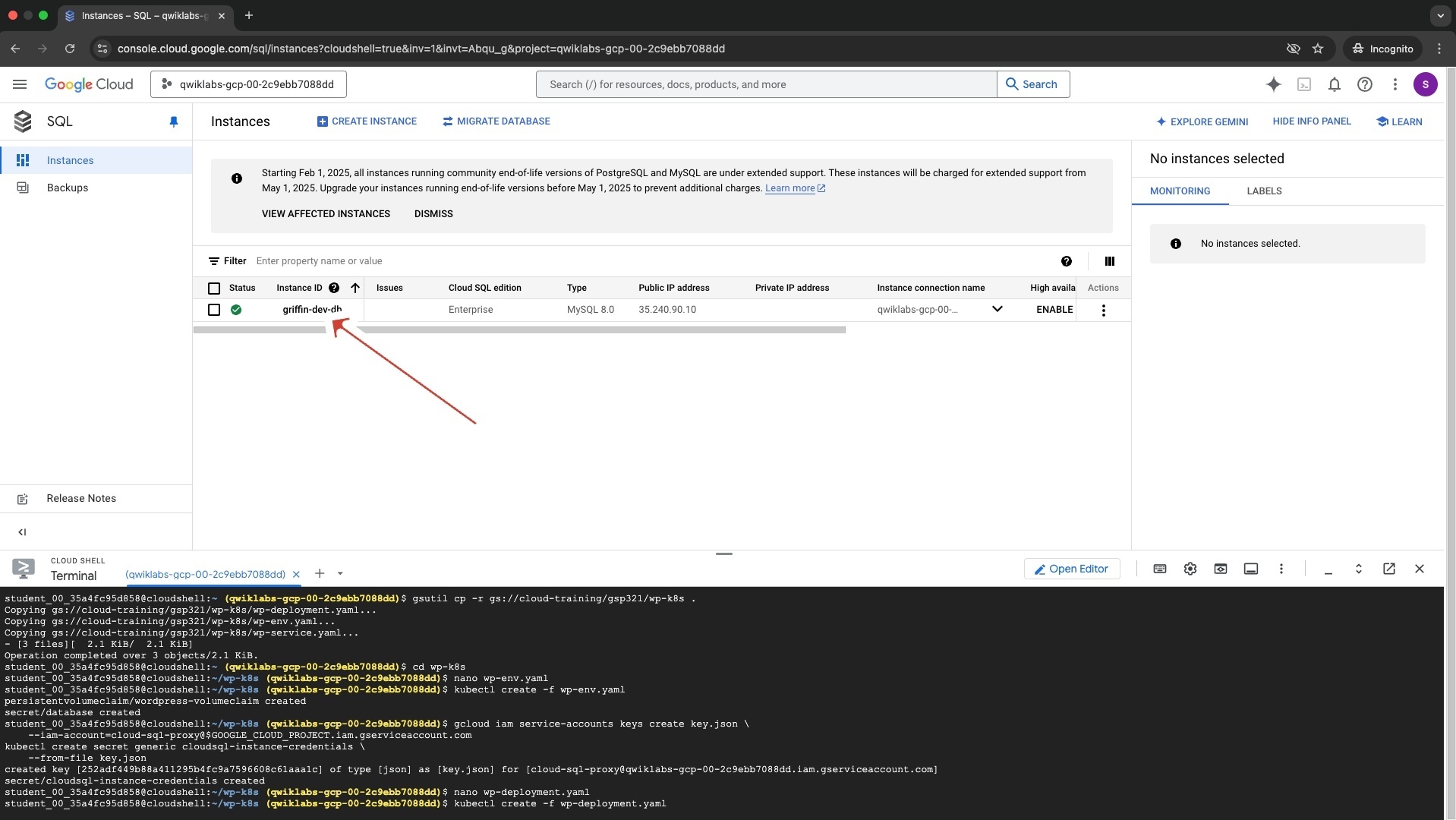Open column display options icon

coord(1110,261)
